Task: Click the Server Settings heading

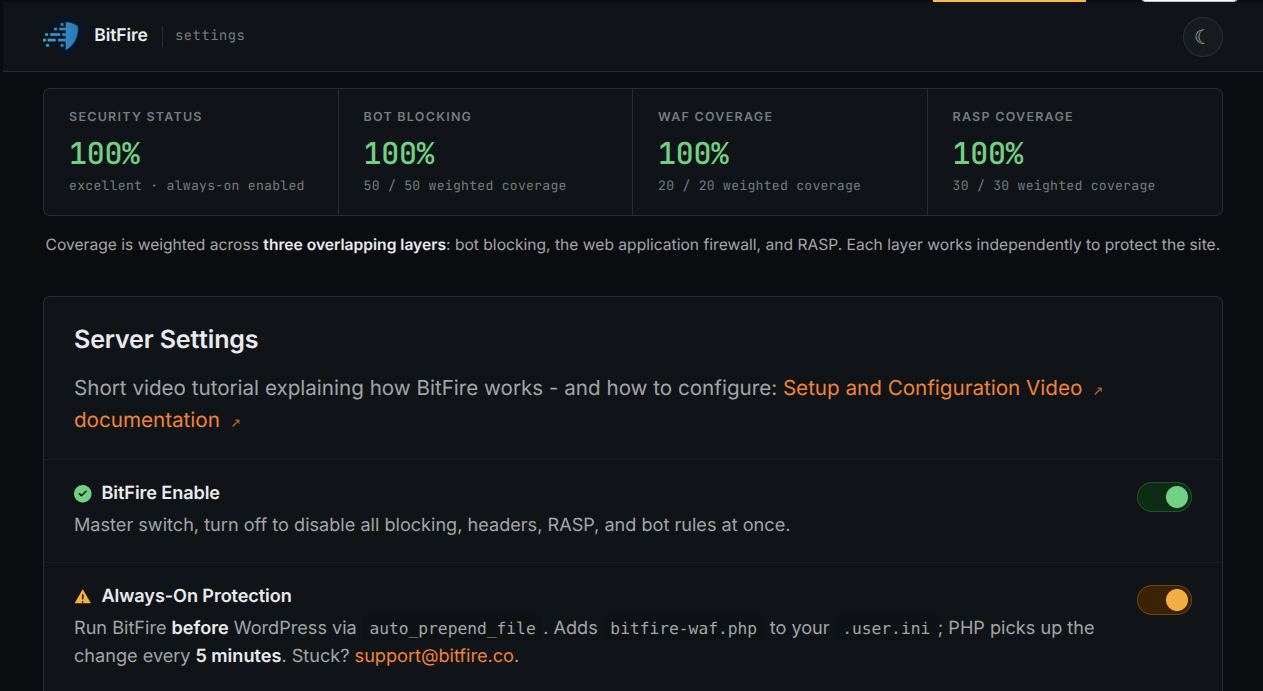Action: [x=166, y=340]
